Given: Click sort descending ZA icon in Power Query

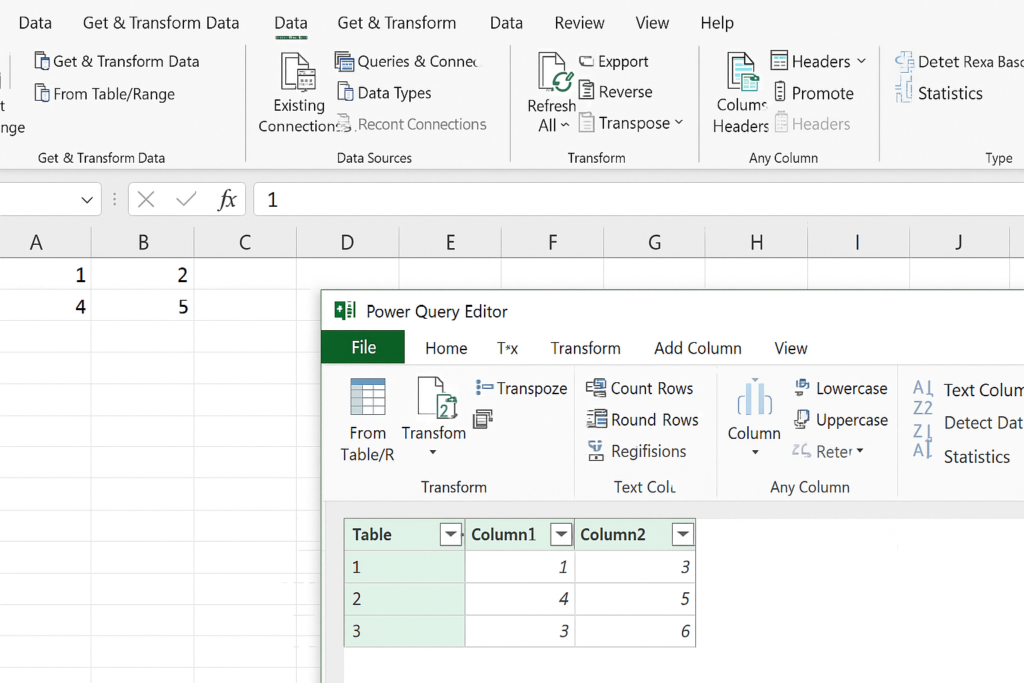Looking at the screenshot, I should point(923,441).
